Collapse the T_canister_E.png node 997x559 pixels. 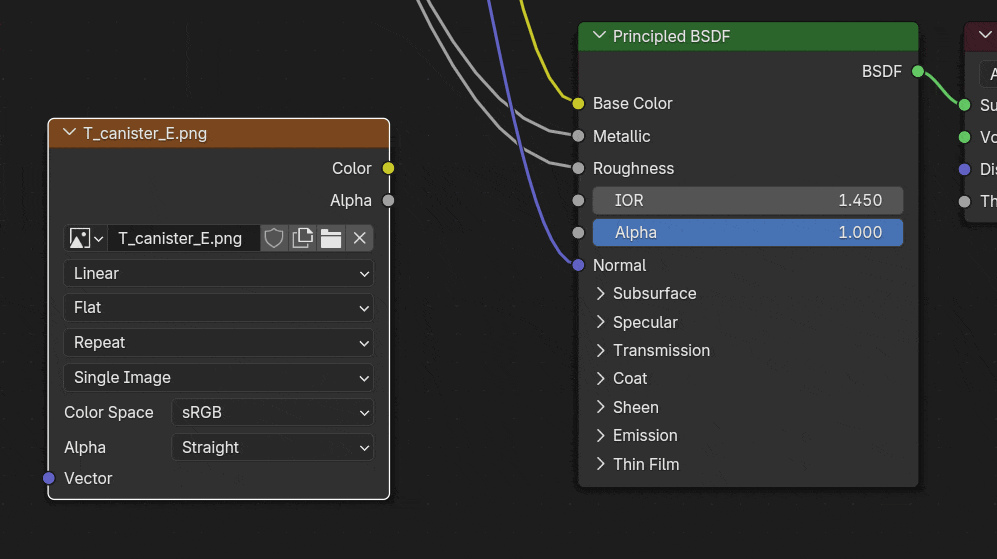[69, 133]
